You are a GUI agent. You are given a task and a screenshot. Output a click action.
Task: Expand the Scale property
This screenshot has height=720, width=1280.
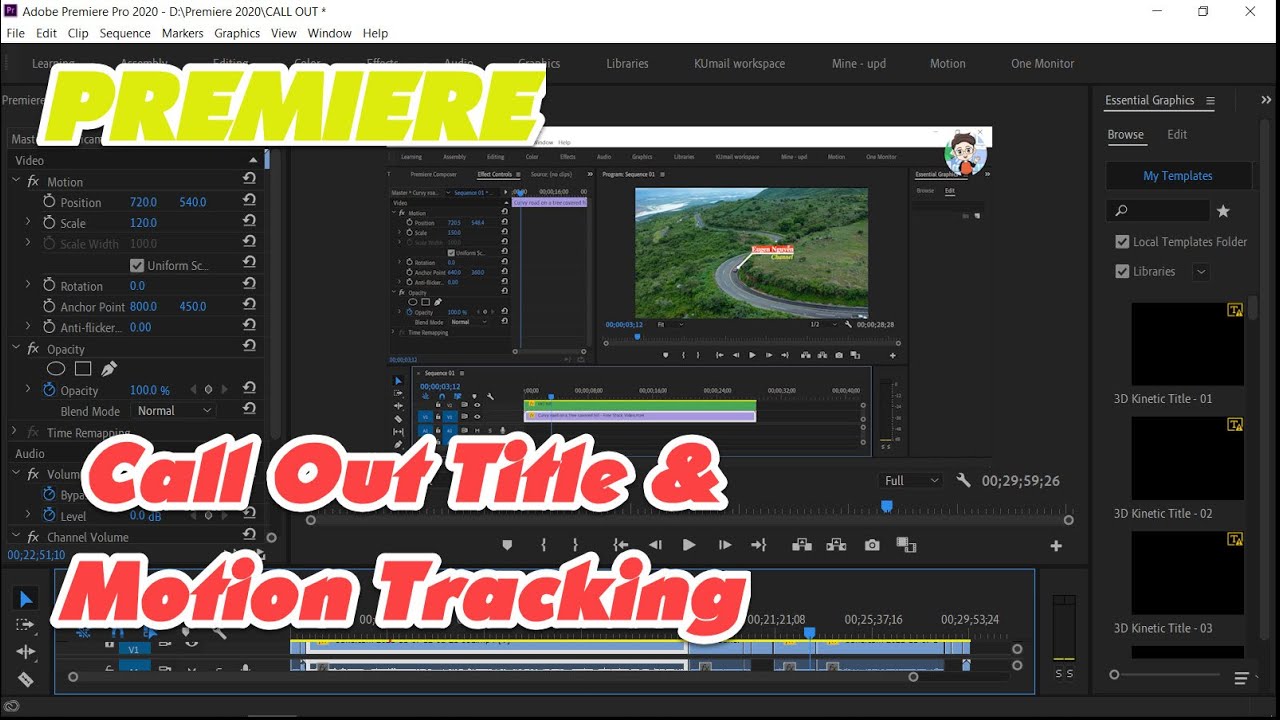pyautogui.click(x=28, y=222)
